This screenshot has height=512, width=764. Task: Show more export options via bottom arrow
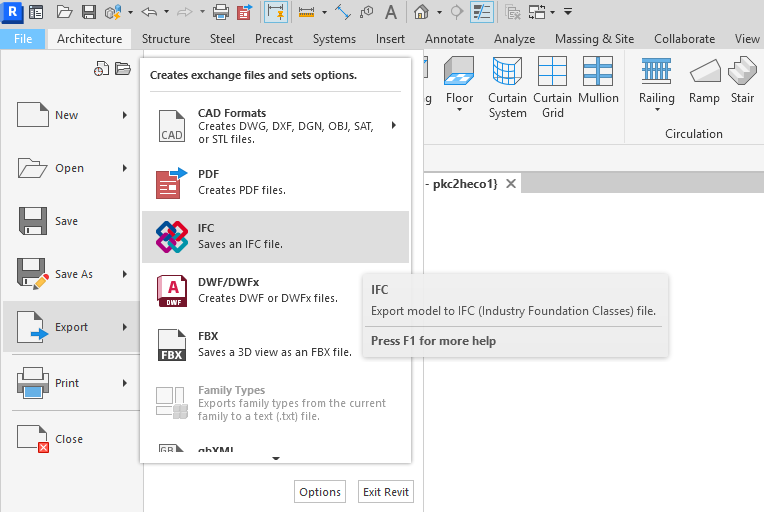tap(276, 458)
